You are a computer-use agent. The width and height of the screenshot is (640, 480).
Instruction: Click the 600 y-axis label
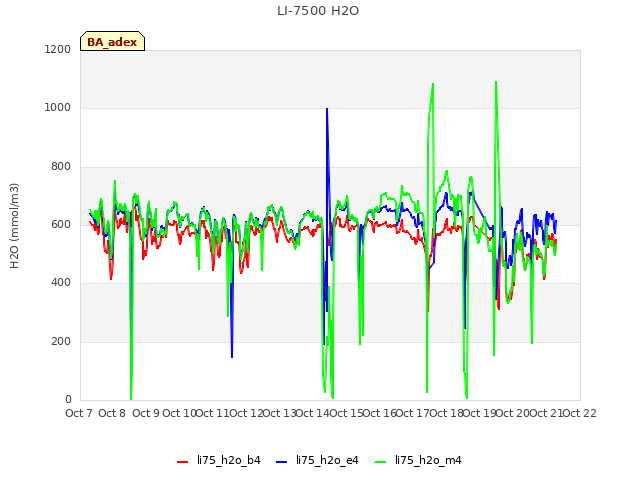coord(61,224)
